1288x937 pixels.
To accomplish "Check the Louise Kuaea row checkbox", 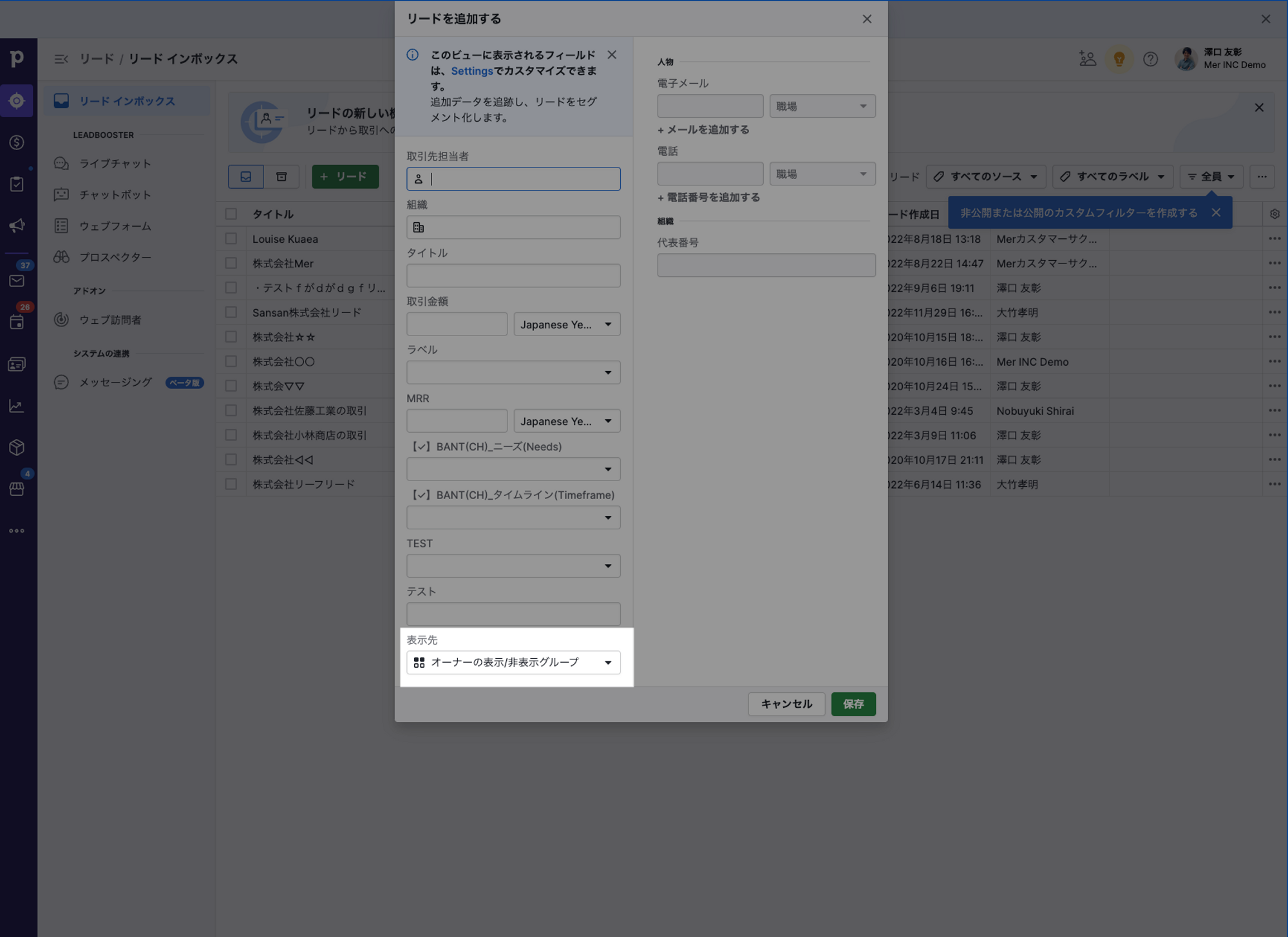I will tap(231, 239).
